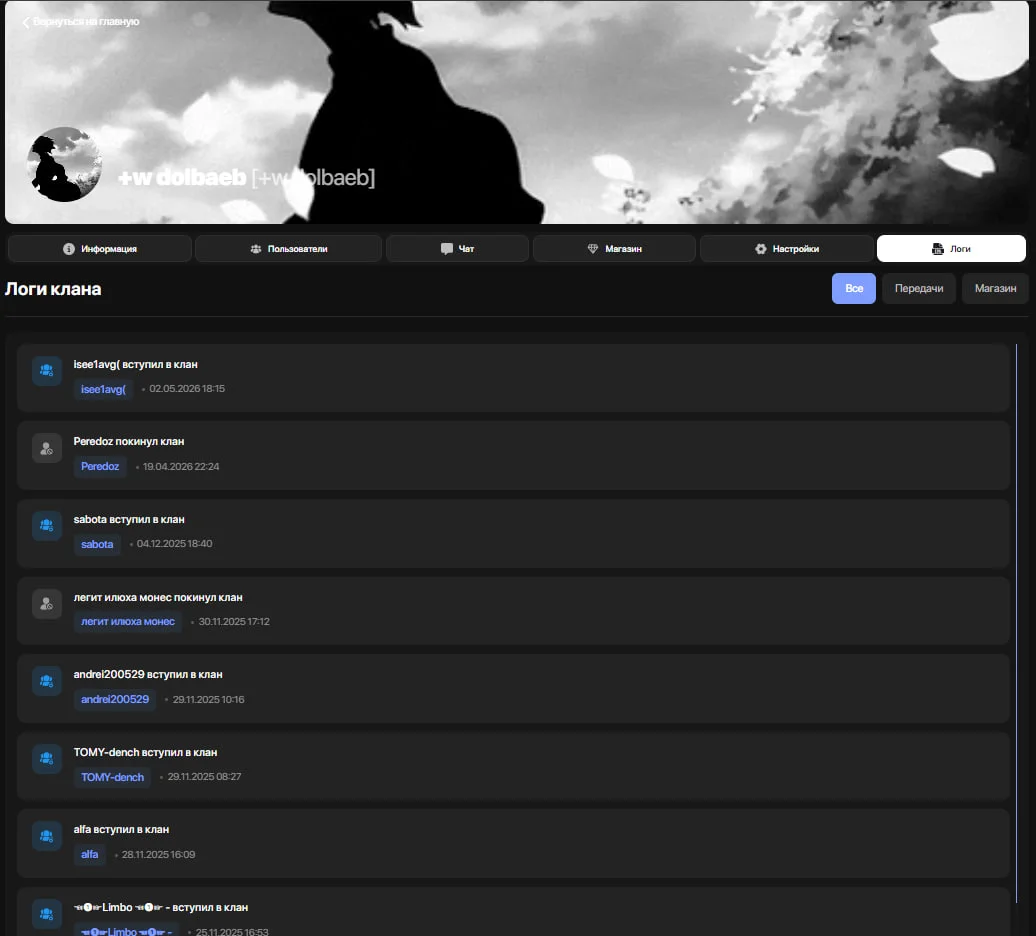Screen dimensions: 1036x936
Task: Select the Логи tab
Action: click(x=951, y=249)
